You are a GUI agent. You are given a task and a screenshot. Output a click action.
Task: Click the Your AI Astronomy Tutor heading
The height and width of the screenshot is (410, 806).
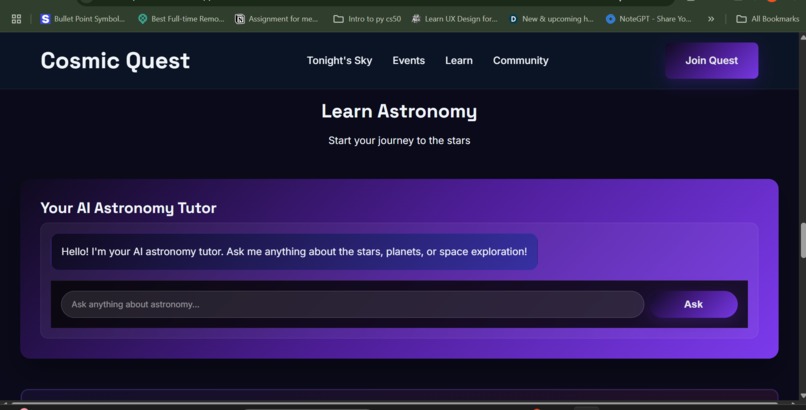click(x=129, y=208)
